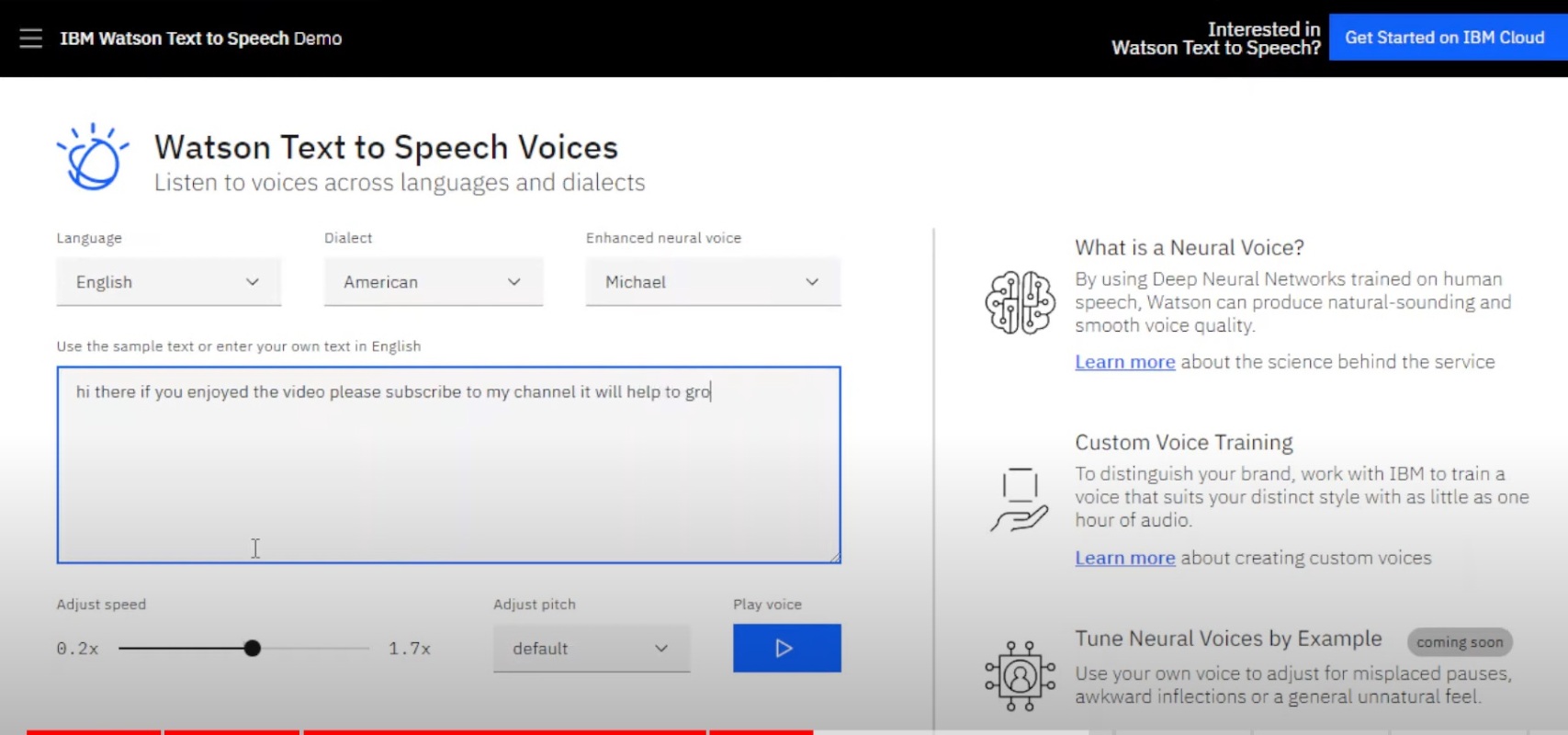This screenshot has width=1568, height=735.
Task: Click the 'Adjust pitch' label
Action: [x=535, y=605]
